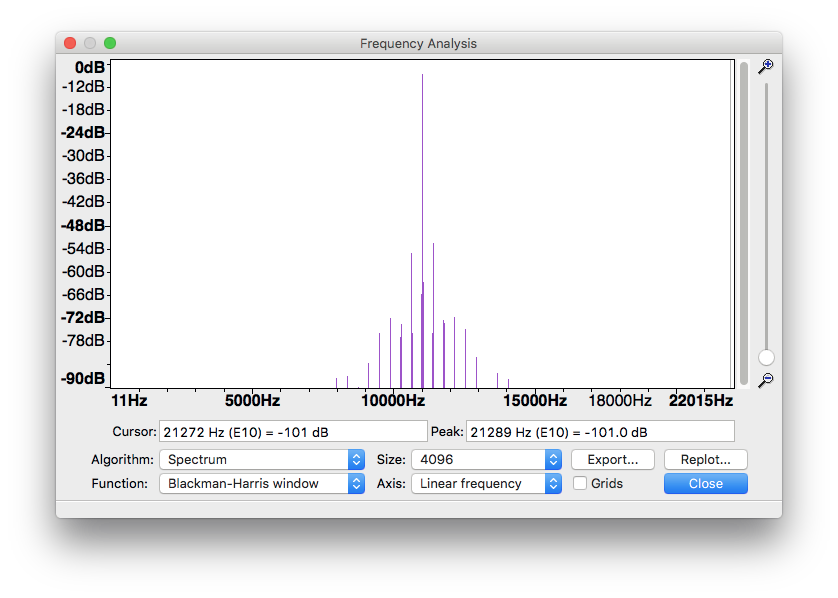Click the 5000Hz axis label
This screenshot has height=598, width=838.
coord(252,400)
